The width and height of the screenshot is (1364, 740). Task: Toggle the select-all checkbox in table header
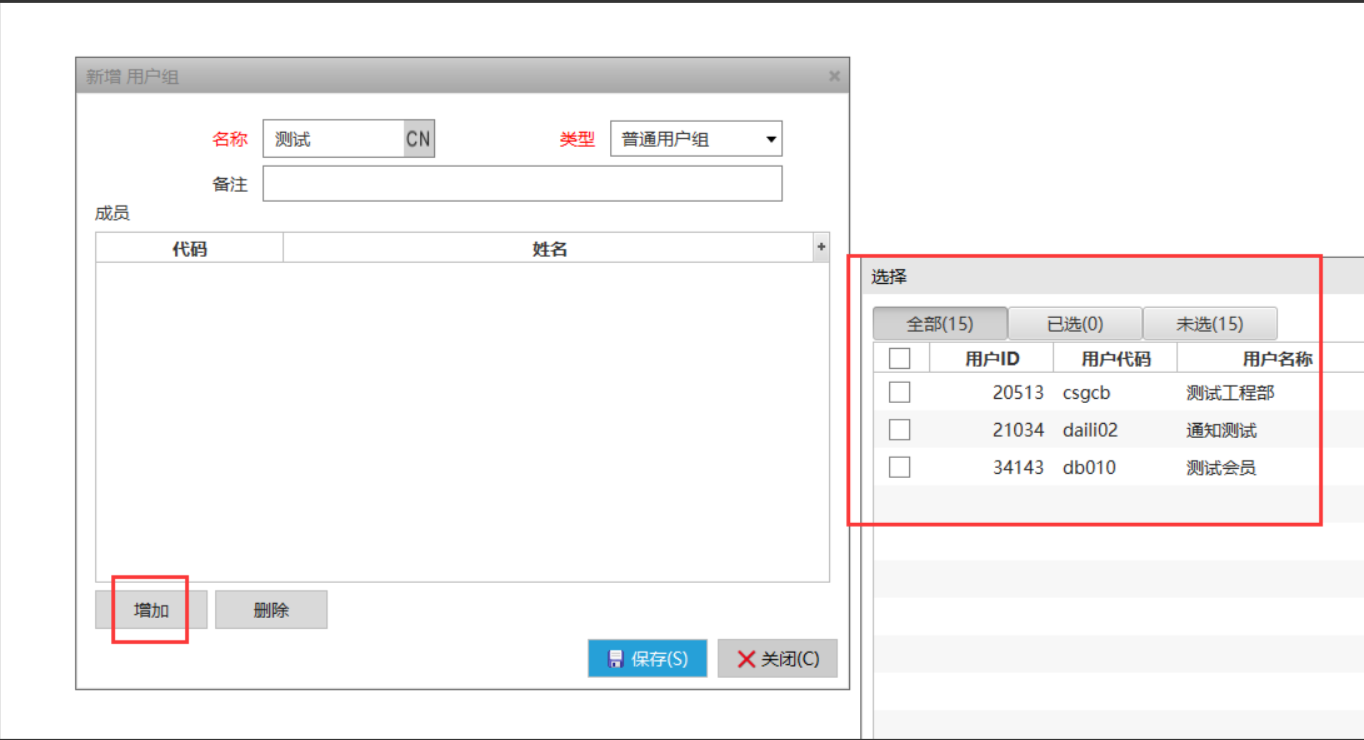click(x=900, y=358)
